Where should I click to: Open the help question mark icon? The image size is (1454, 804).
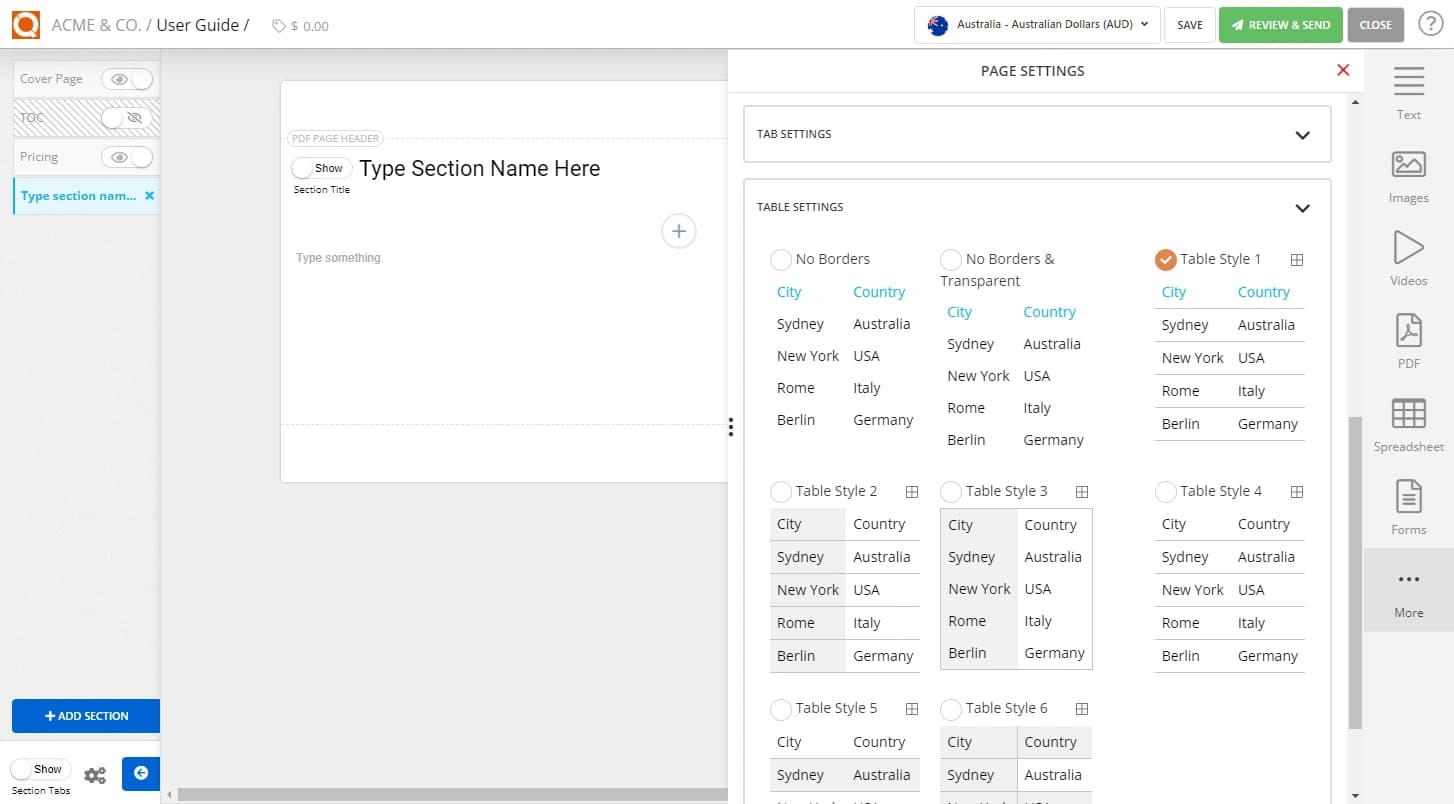[x=1430, y=25]
